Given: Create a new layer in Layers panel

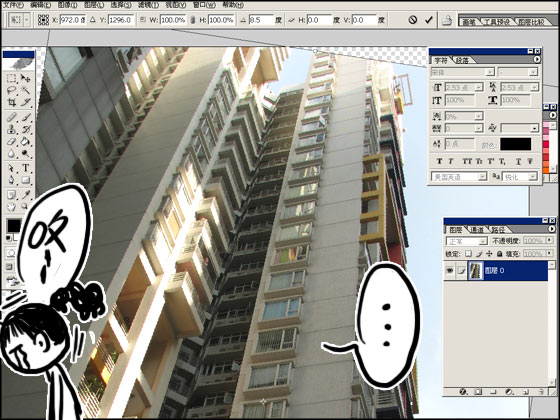Looking at the screenshot, I should [x=525, y=392].
